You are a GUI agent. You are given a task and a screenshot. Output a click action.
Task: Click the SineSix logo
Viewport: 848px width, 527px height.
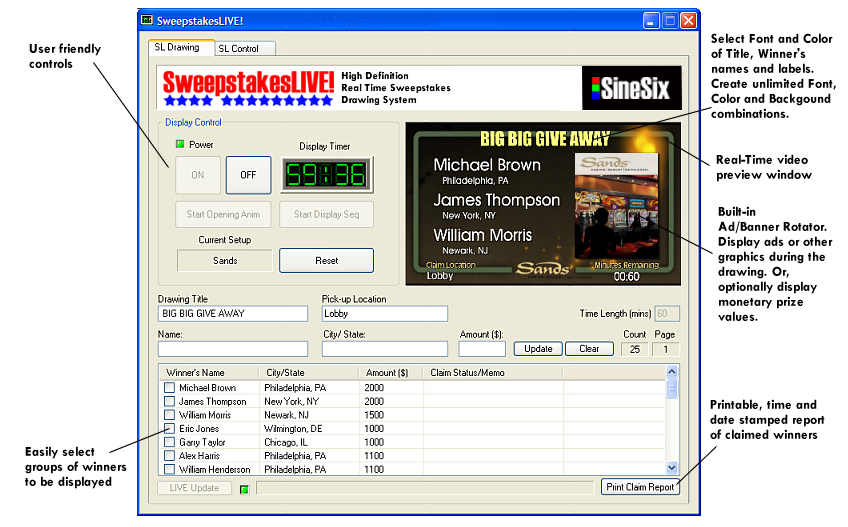tap(631, 88)
